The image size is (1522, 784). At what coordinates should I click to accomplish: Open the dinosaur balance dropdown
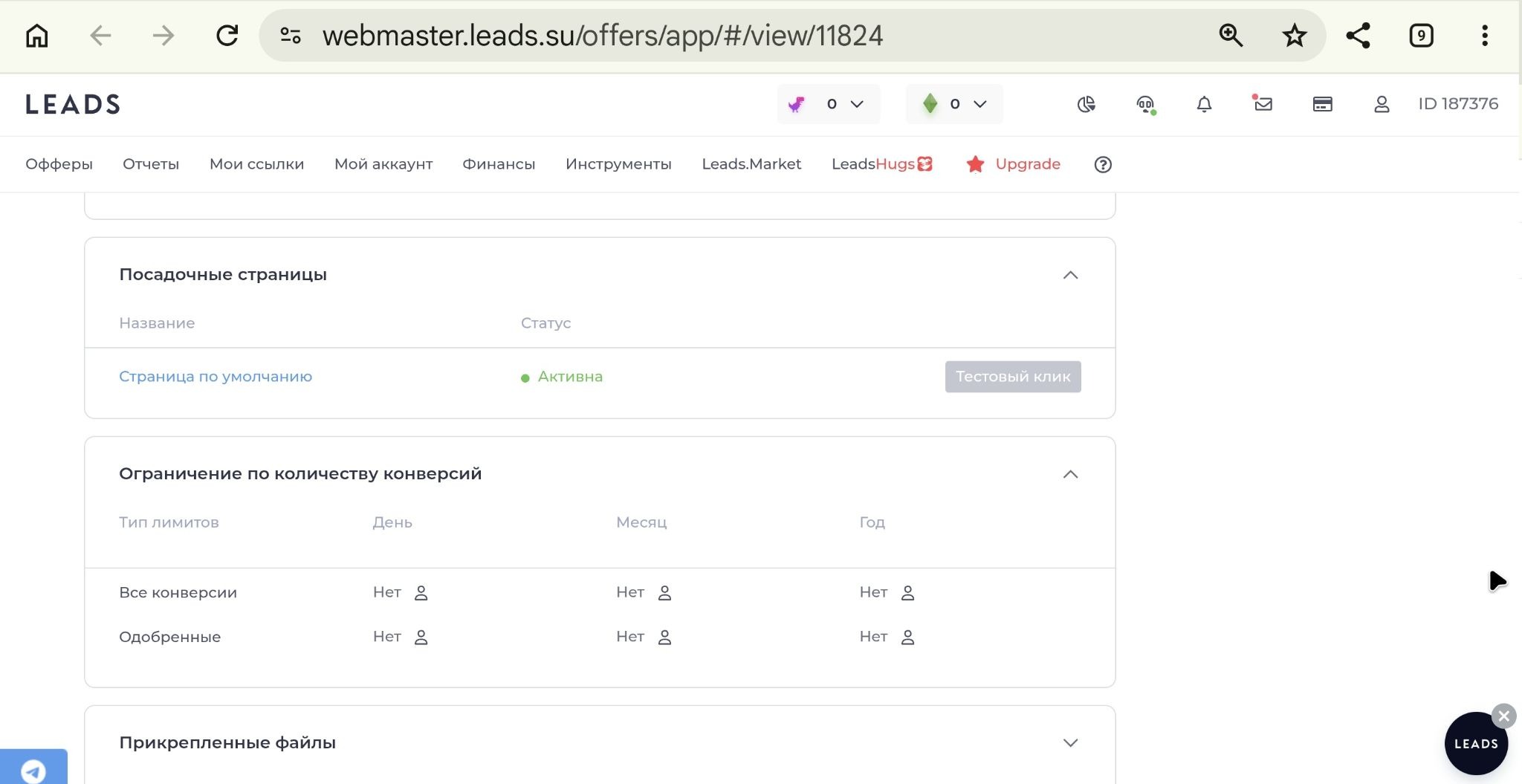point(829,104)
